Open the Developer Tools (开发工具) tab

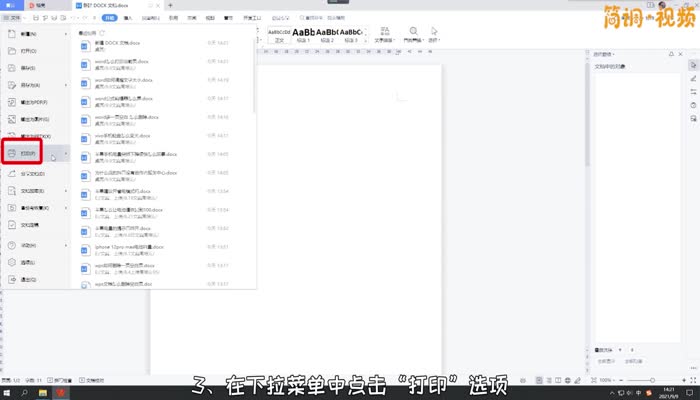point(252,18)
